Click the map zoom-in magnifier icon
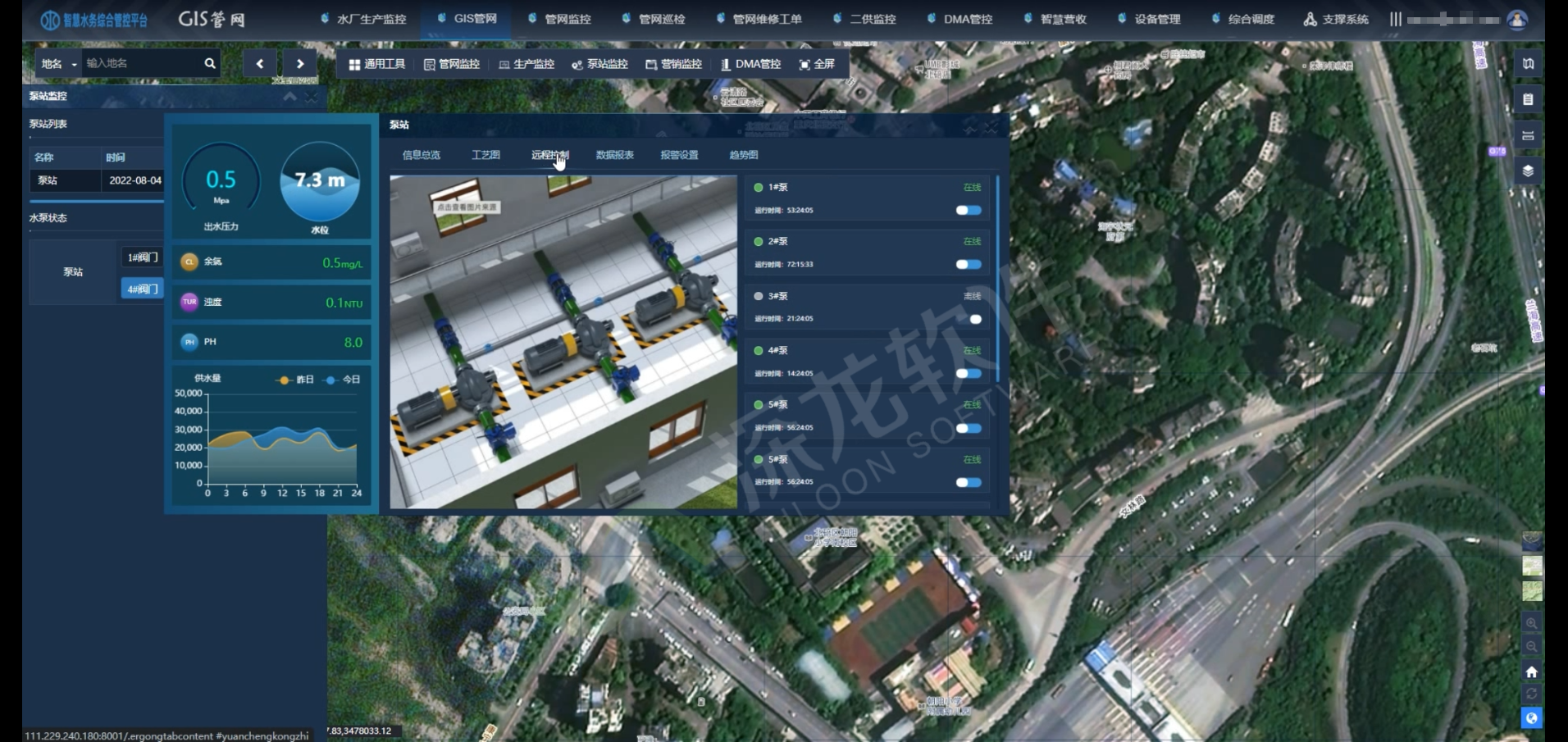 [x=1531, y=624]
